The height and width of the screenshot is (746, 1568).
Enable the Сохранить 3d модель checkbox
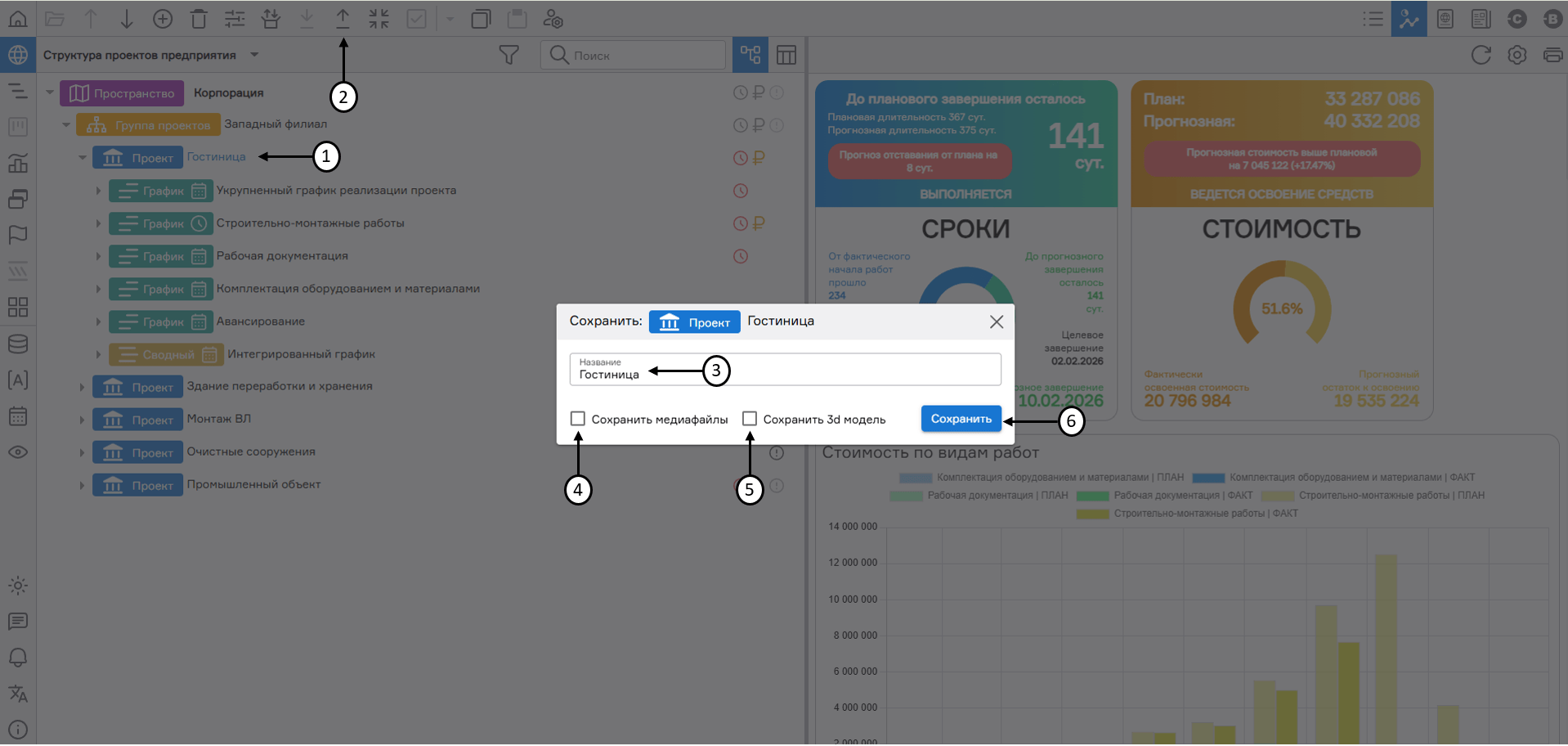pos(750,418)
